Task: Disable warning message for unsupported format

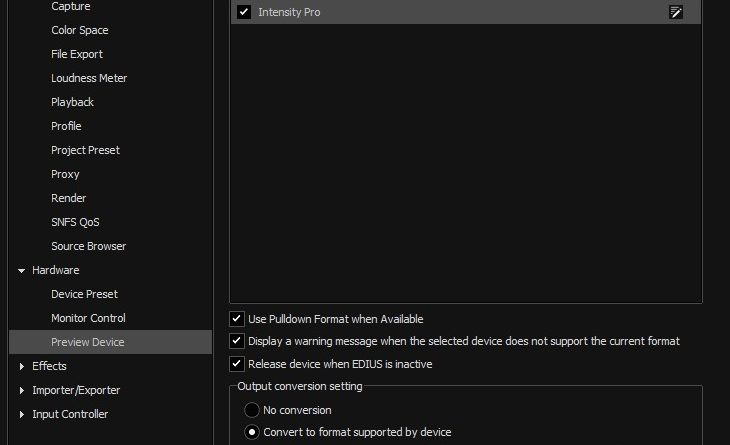Action: click(x=237, y=341)
